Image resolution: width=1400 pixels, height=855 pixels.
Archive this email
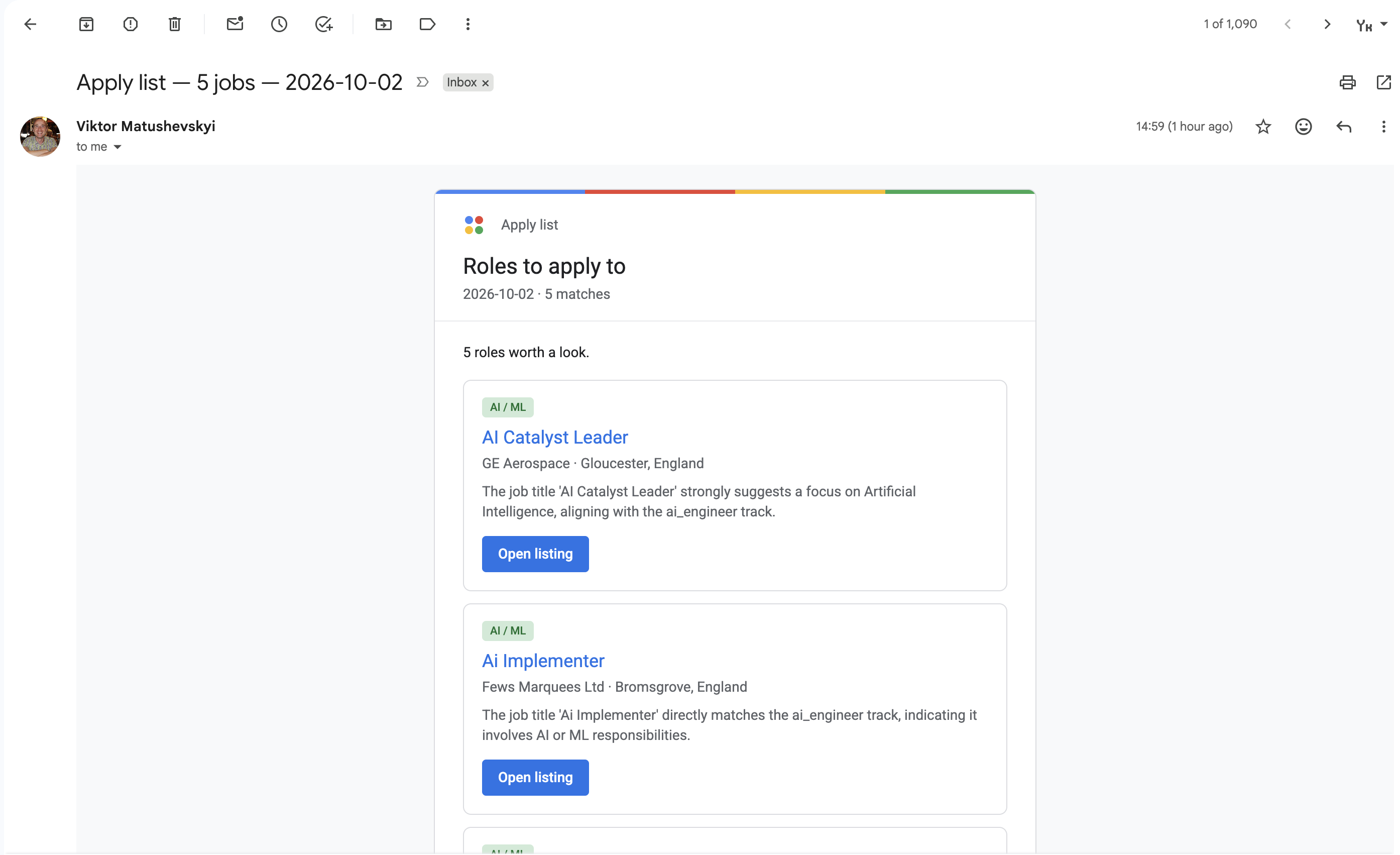click(86, 24)
